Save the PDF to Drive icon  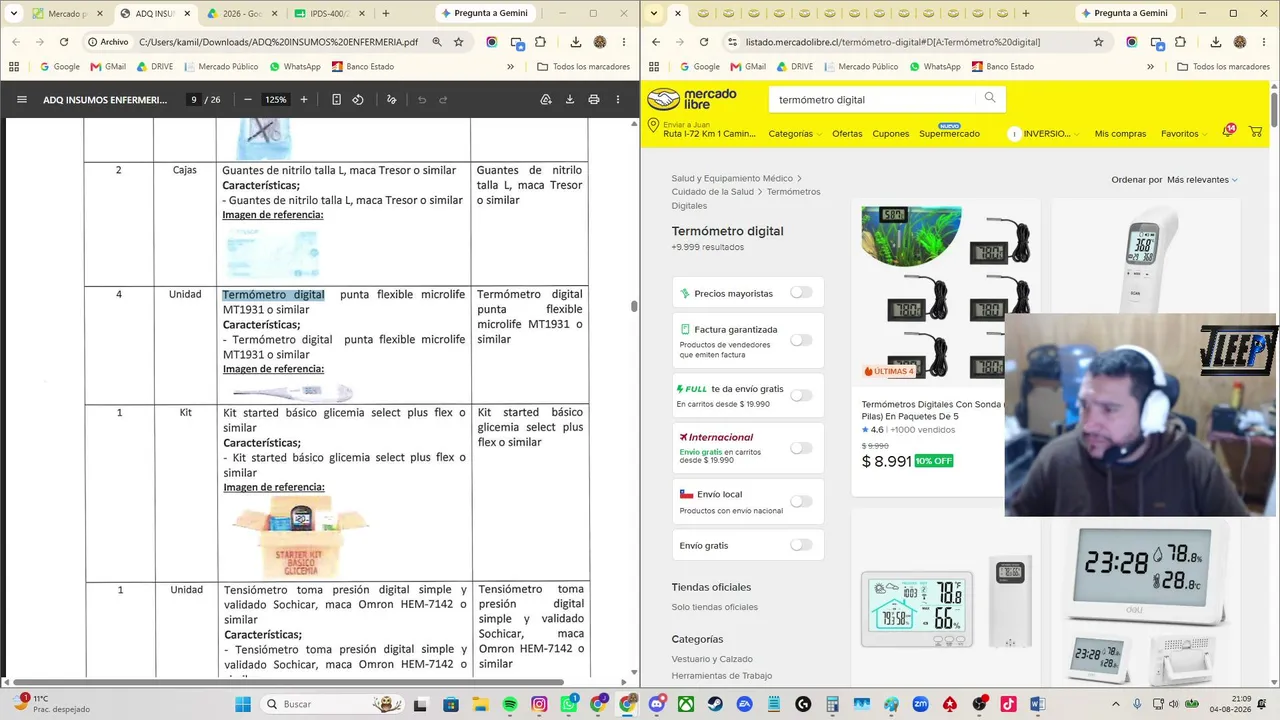(546, 100)
